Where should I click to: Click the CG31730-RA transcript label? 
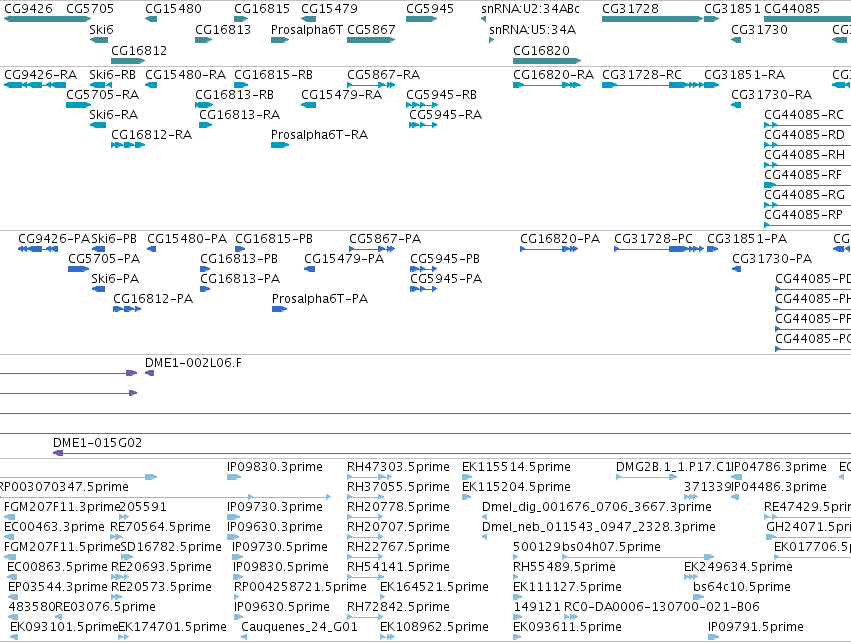[772, 95]
